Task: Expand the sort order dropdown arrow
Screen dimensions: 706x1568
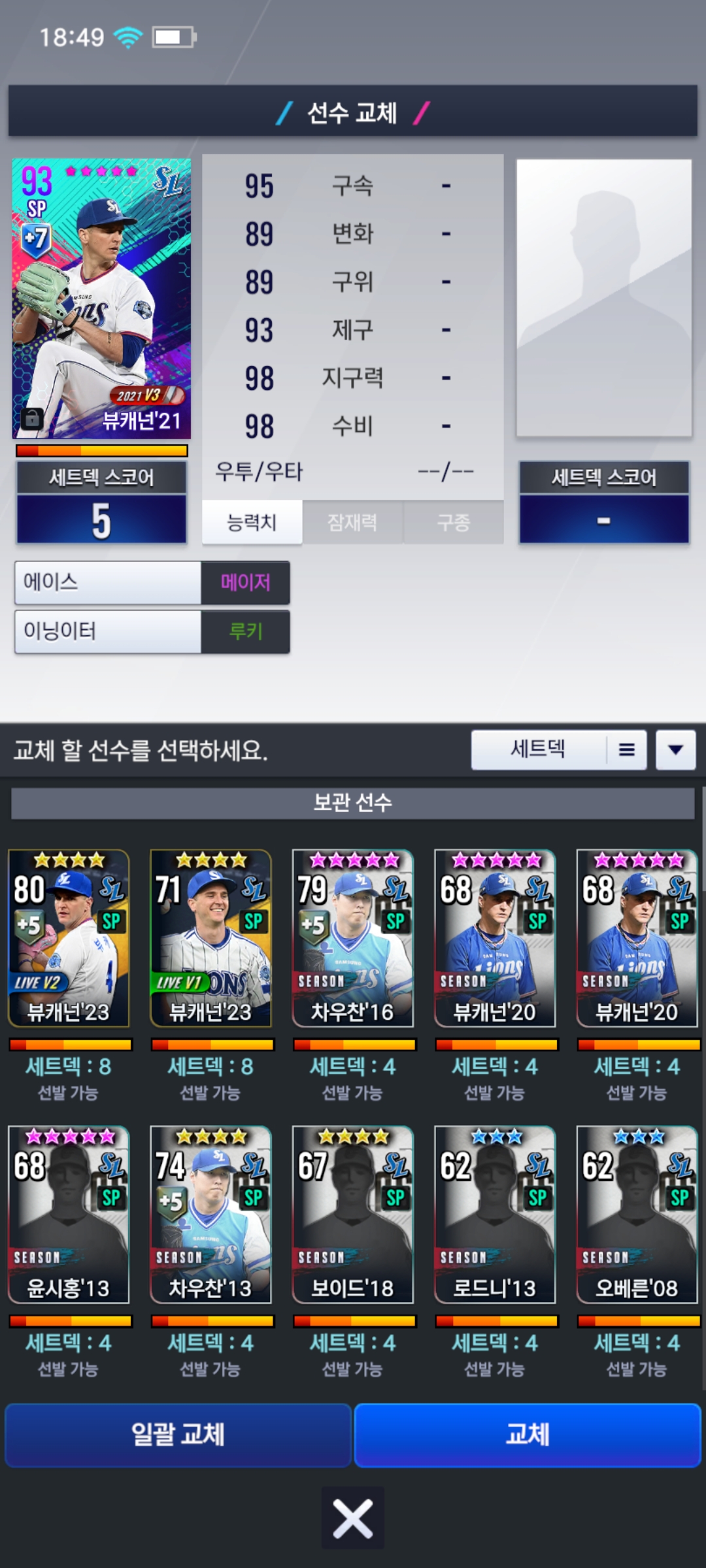Action: 676,749
